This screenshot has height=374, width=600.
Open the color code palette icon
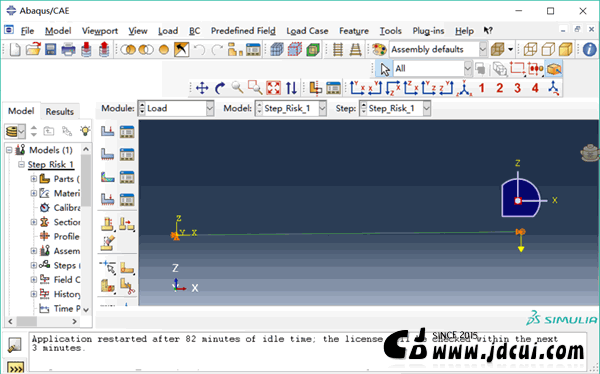pyautogui.click(x=380, y=49)
